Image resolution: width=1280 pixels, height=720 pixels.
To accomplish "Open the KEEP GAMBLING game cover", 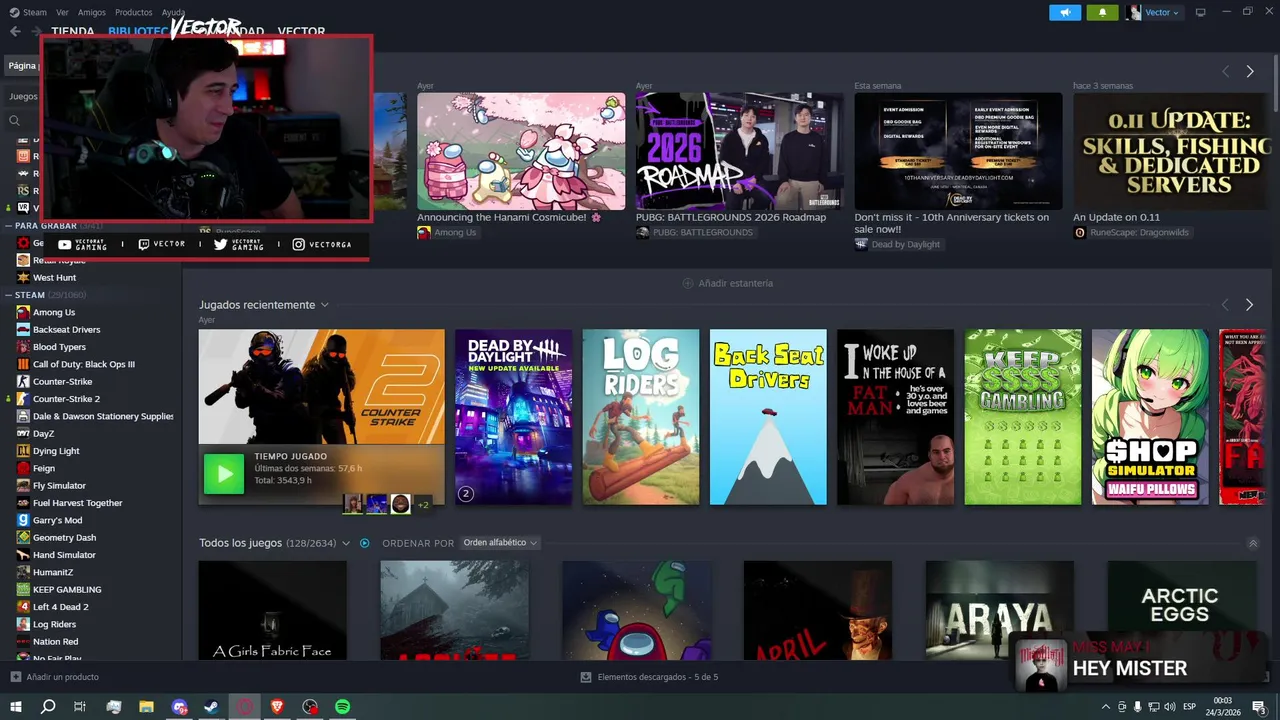I will [1023, 417].
